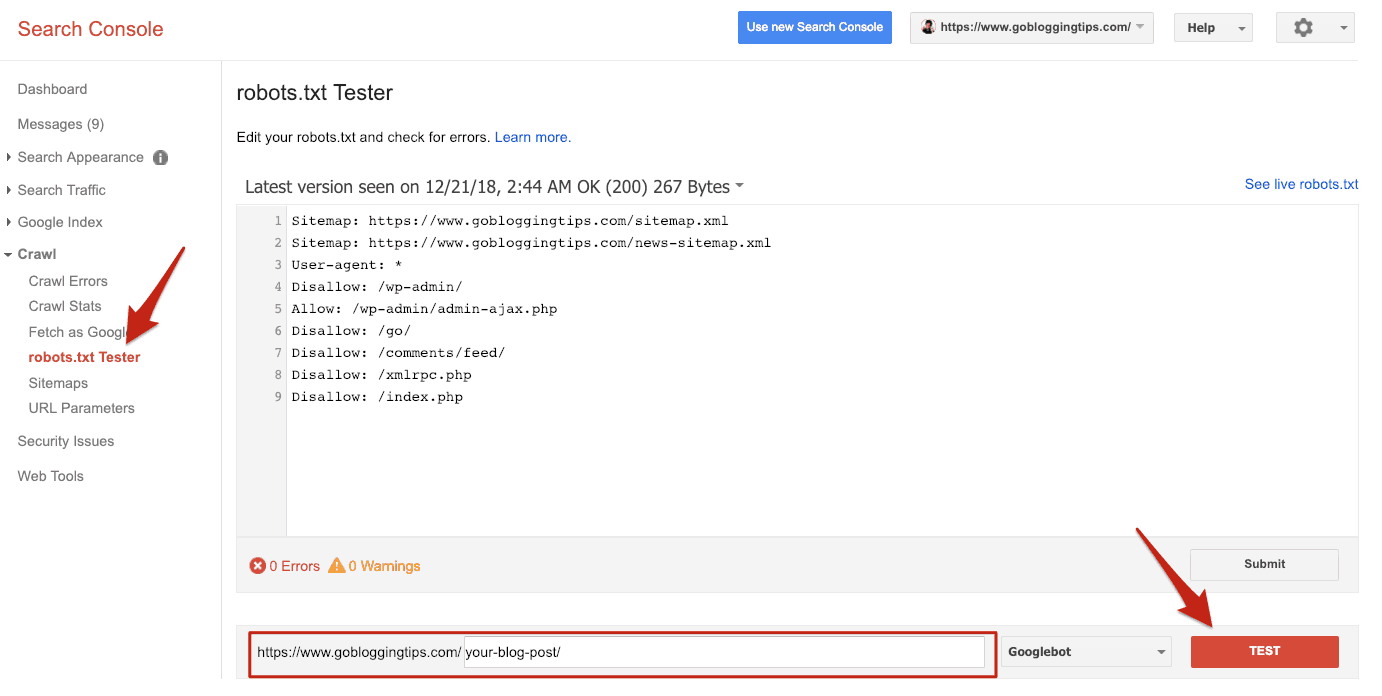Expand the Google Index section
1382x696 pixels.
pyautogui.click(x=9, y=222)
